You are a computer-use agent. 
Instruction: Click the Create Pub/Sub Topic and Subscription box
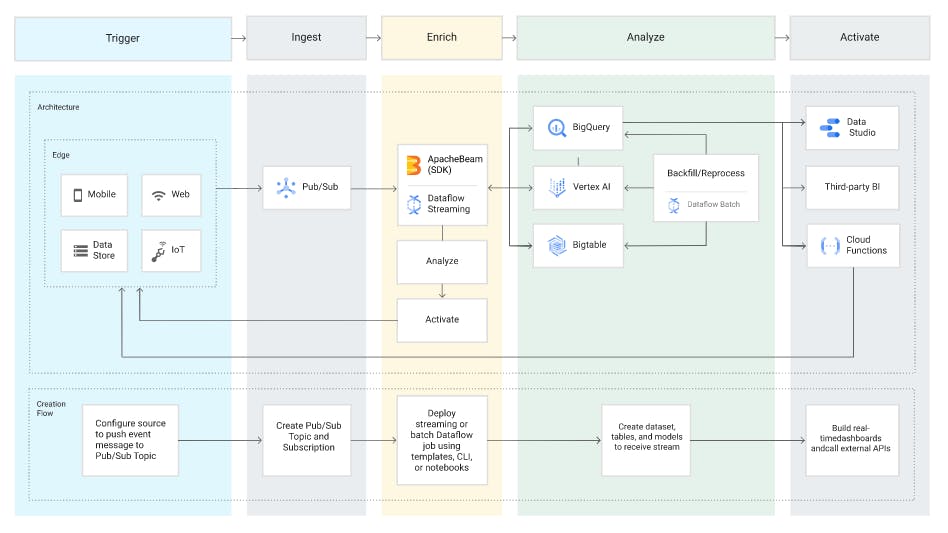(x=307, y=441)
